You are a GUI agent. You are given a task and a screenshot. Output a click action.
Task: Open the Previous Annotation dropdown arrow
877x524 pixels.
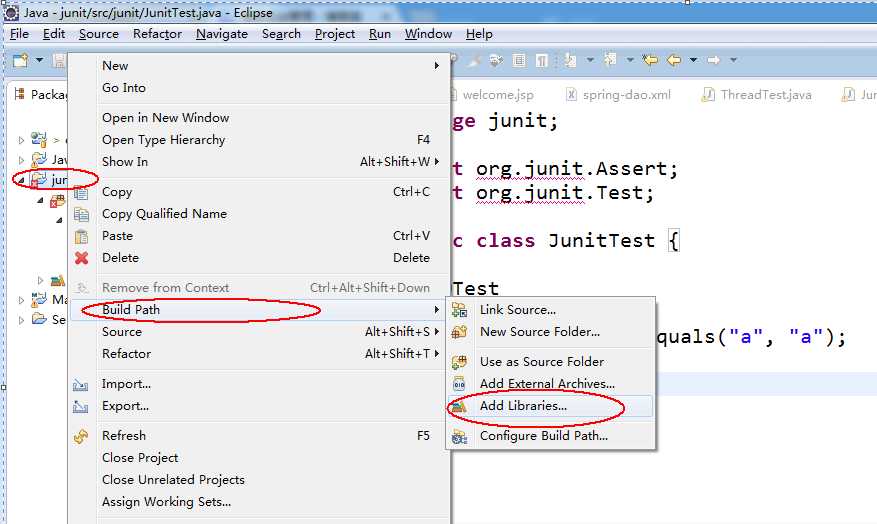[x=630, y=60]
